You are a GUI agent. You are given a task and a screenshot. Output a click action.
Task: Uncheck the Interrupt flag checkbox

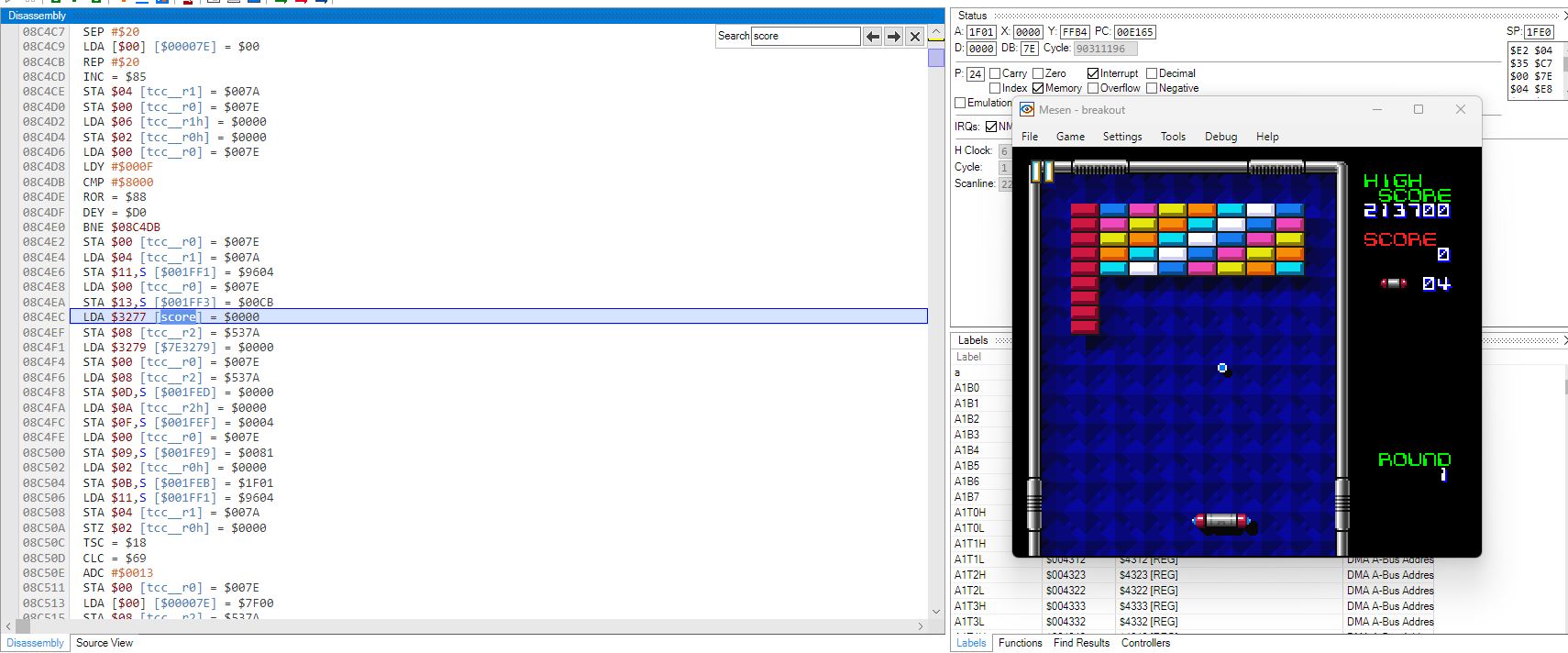(x=1093, y=73)
